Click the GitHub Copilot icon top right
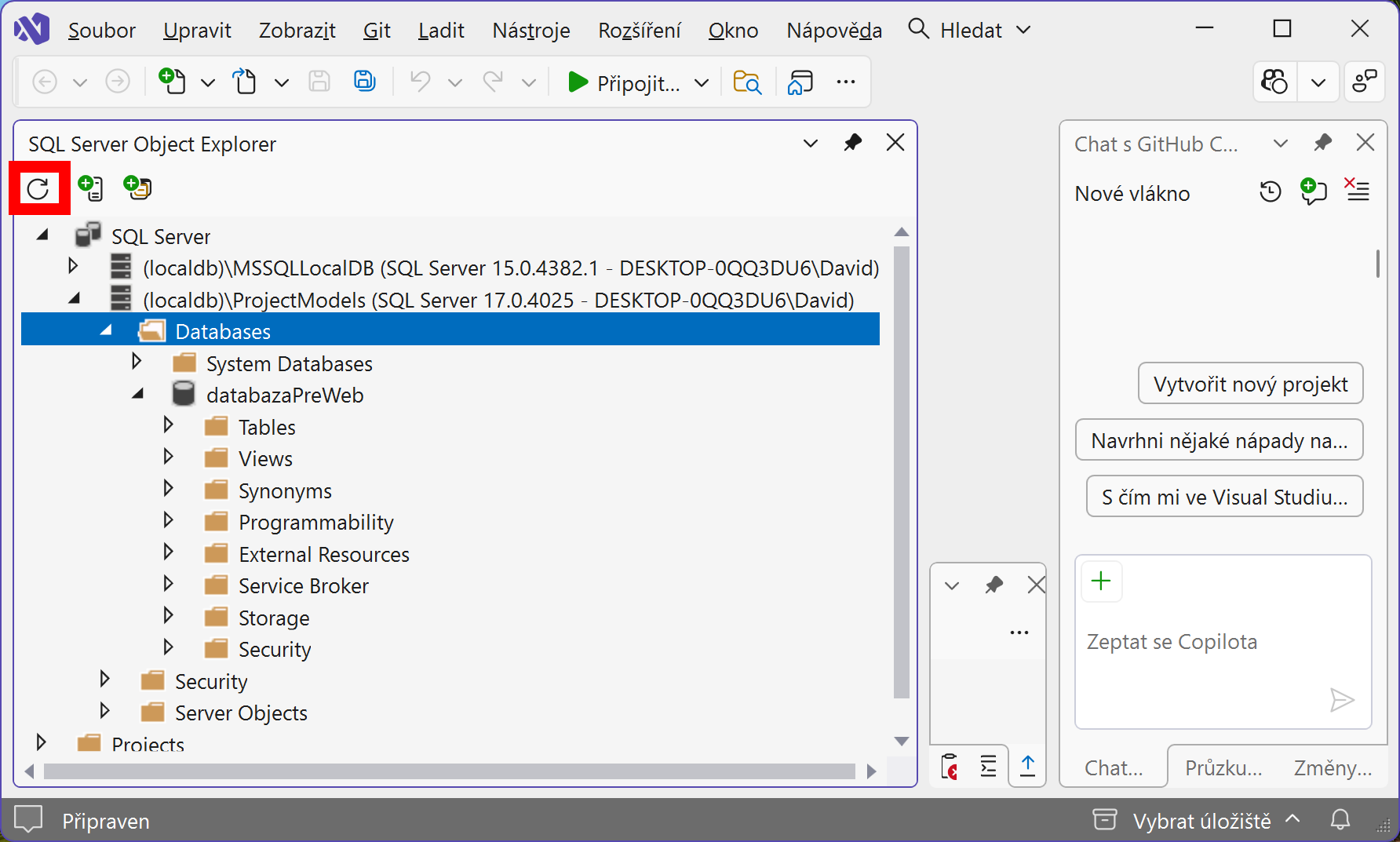 1274,82
